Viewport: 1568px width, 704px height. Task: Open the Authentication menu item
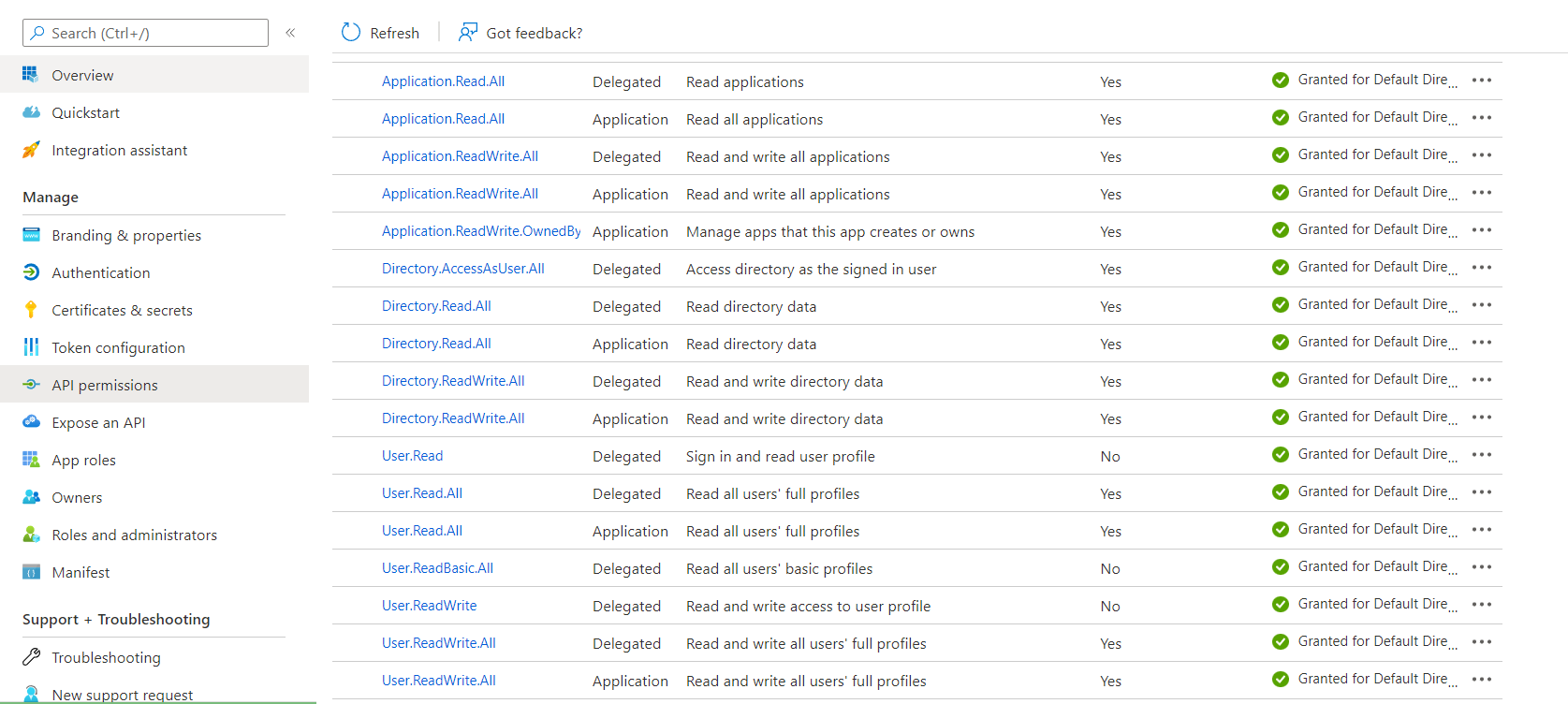point(100,272)
